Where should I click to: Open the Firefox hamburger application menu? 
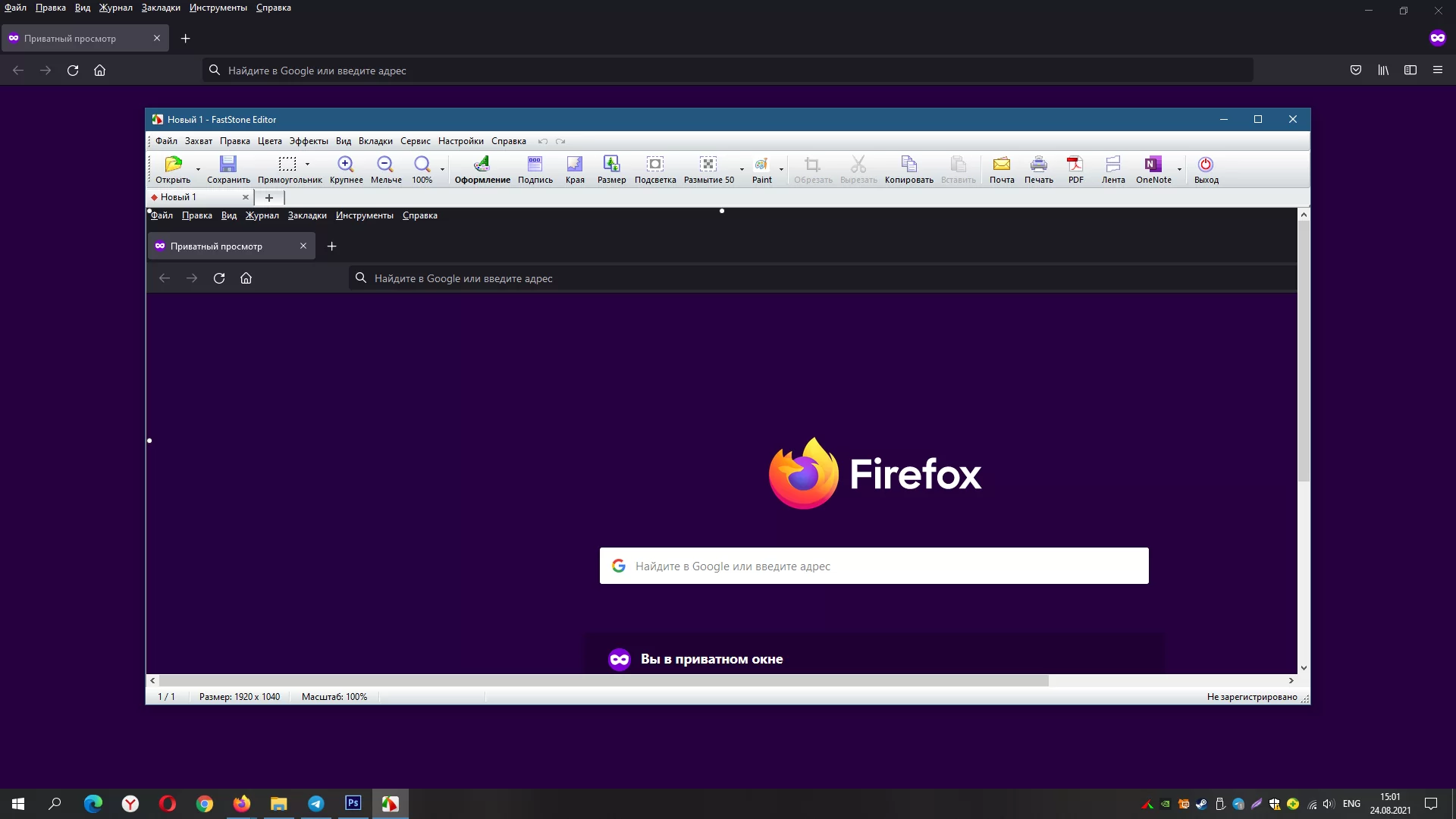[1437, 70]
